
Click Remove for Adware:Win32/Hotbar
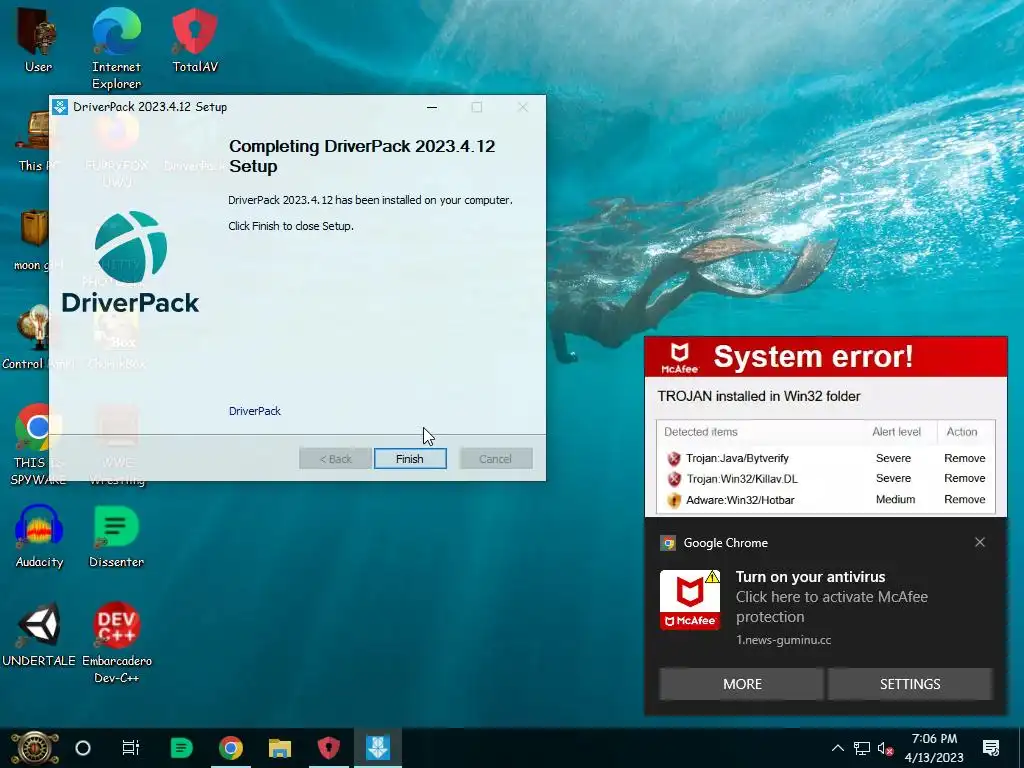965,499
